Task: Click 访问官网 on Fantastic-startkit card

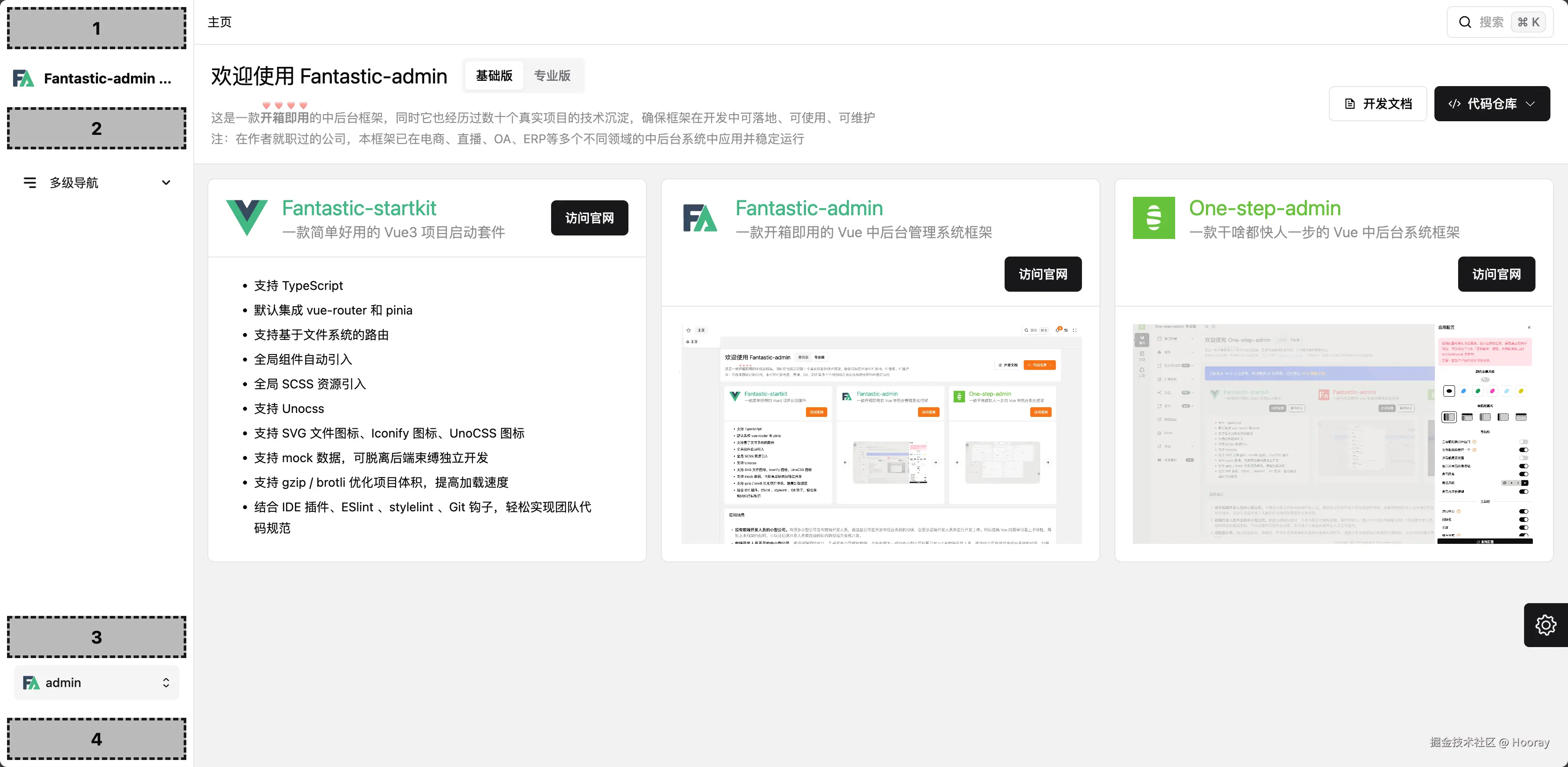Action: (x=588, y=218)
